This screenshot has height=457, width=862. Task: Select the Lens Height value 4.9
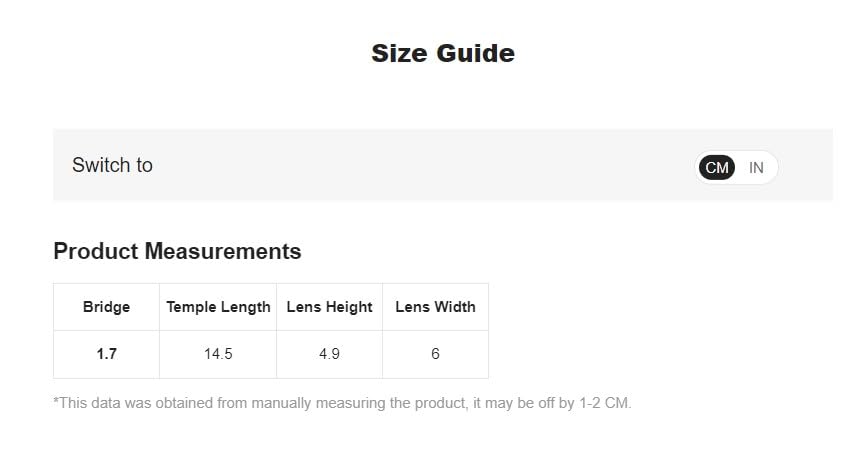point(329,354)
